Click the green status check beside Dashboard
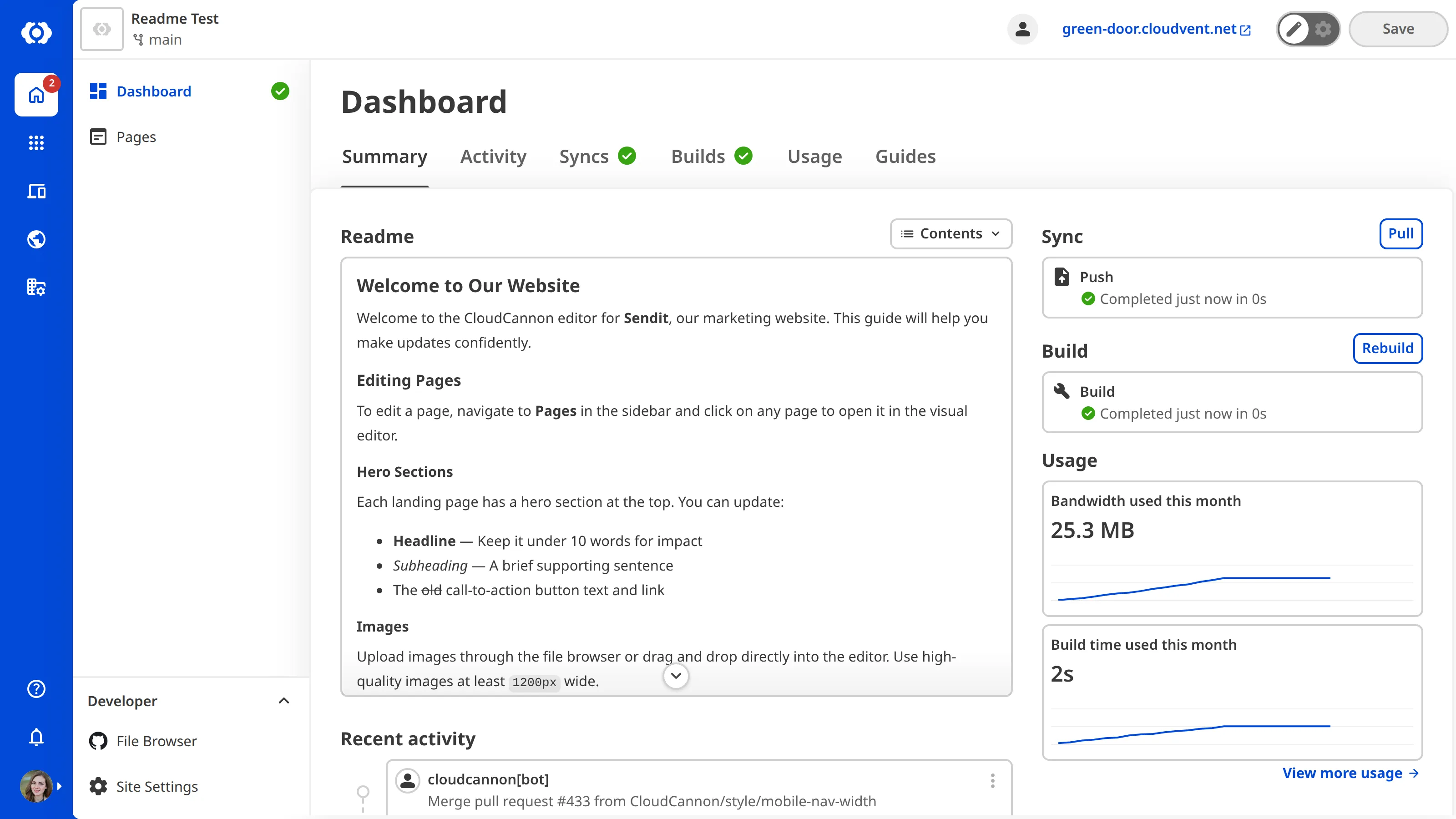 tap(280, 91)
